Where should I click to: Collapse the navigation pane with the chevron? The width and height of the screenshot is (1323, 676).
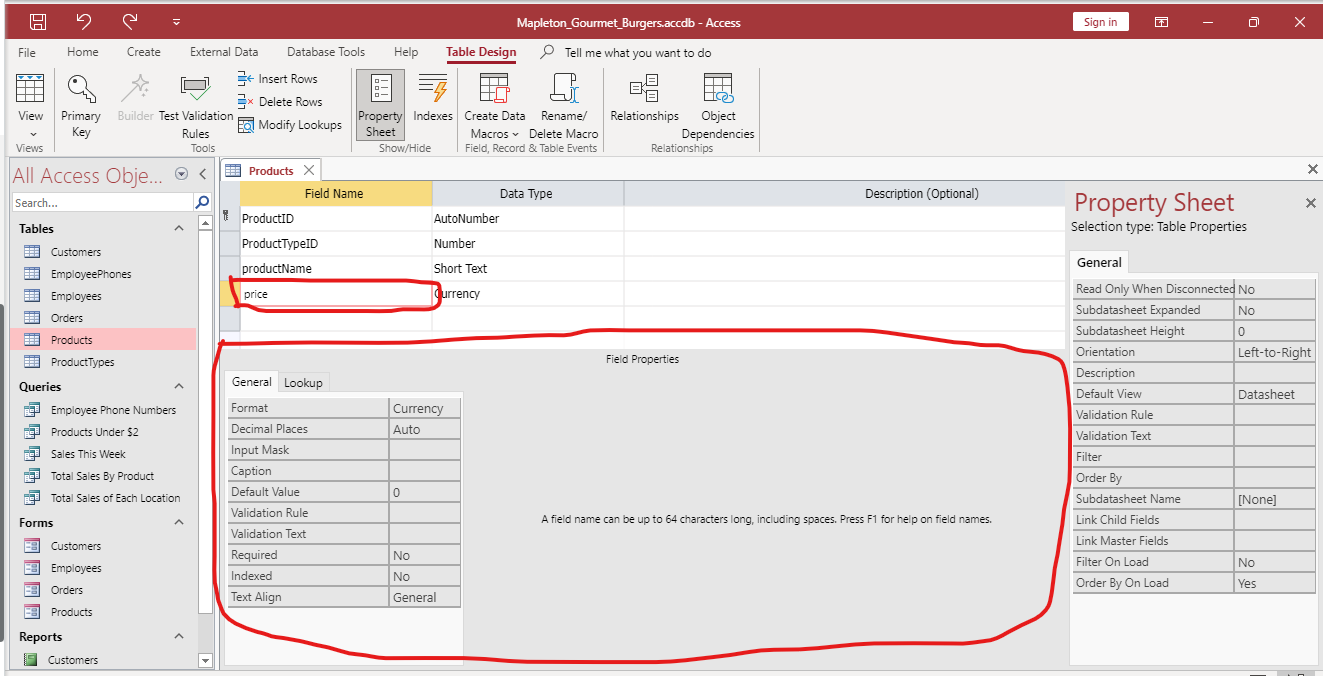[x=202, y=173]
